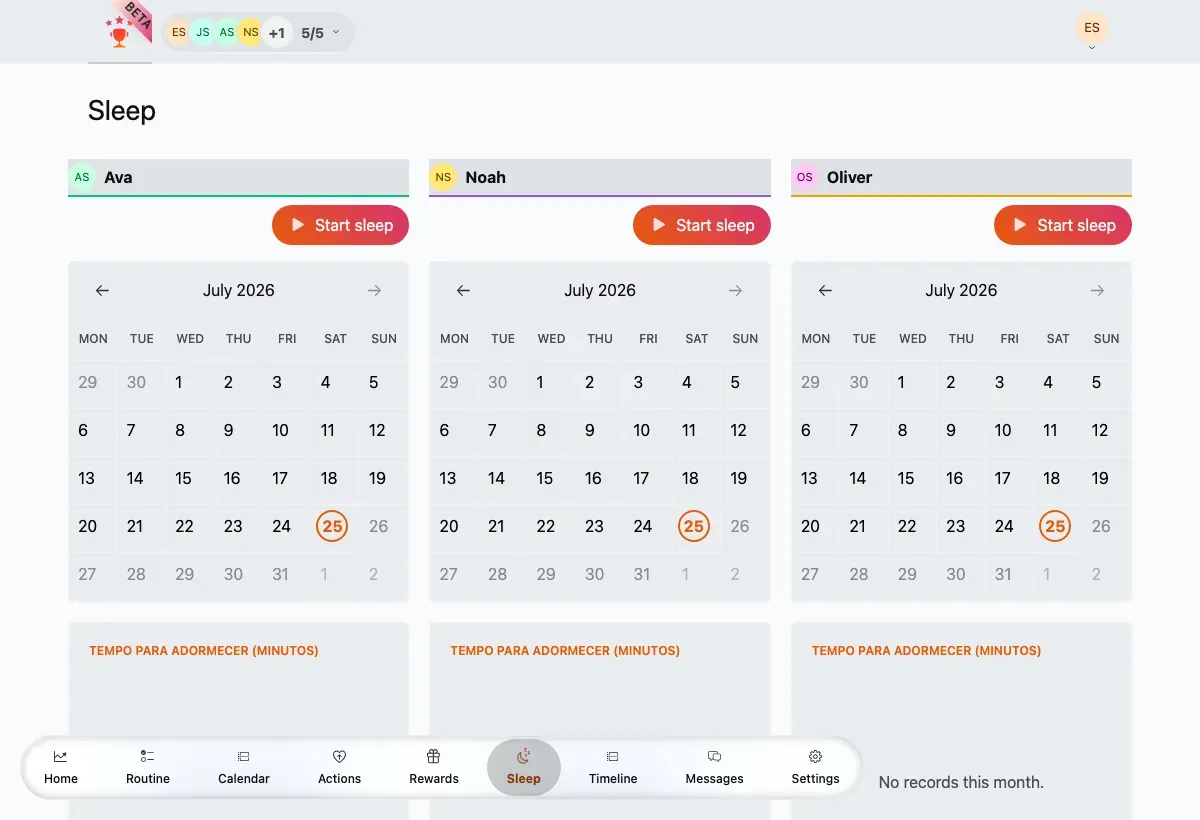Open the Settings tab
The width and height of the screenshot is (1200, 820).
tap(816, 768)
